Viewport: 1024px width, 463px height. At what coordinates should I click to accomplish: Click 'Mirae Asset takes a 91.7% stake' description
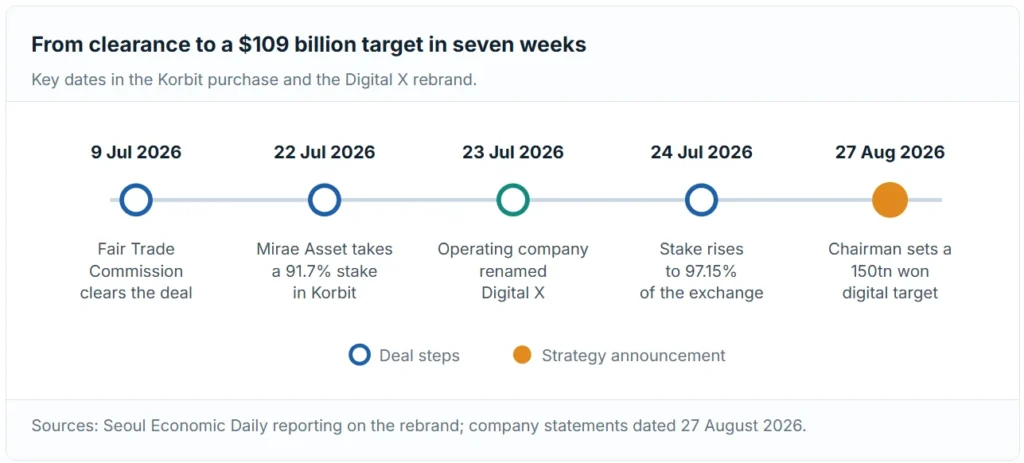click(325, 271)
